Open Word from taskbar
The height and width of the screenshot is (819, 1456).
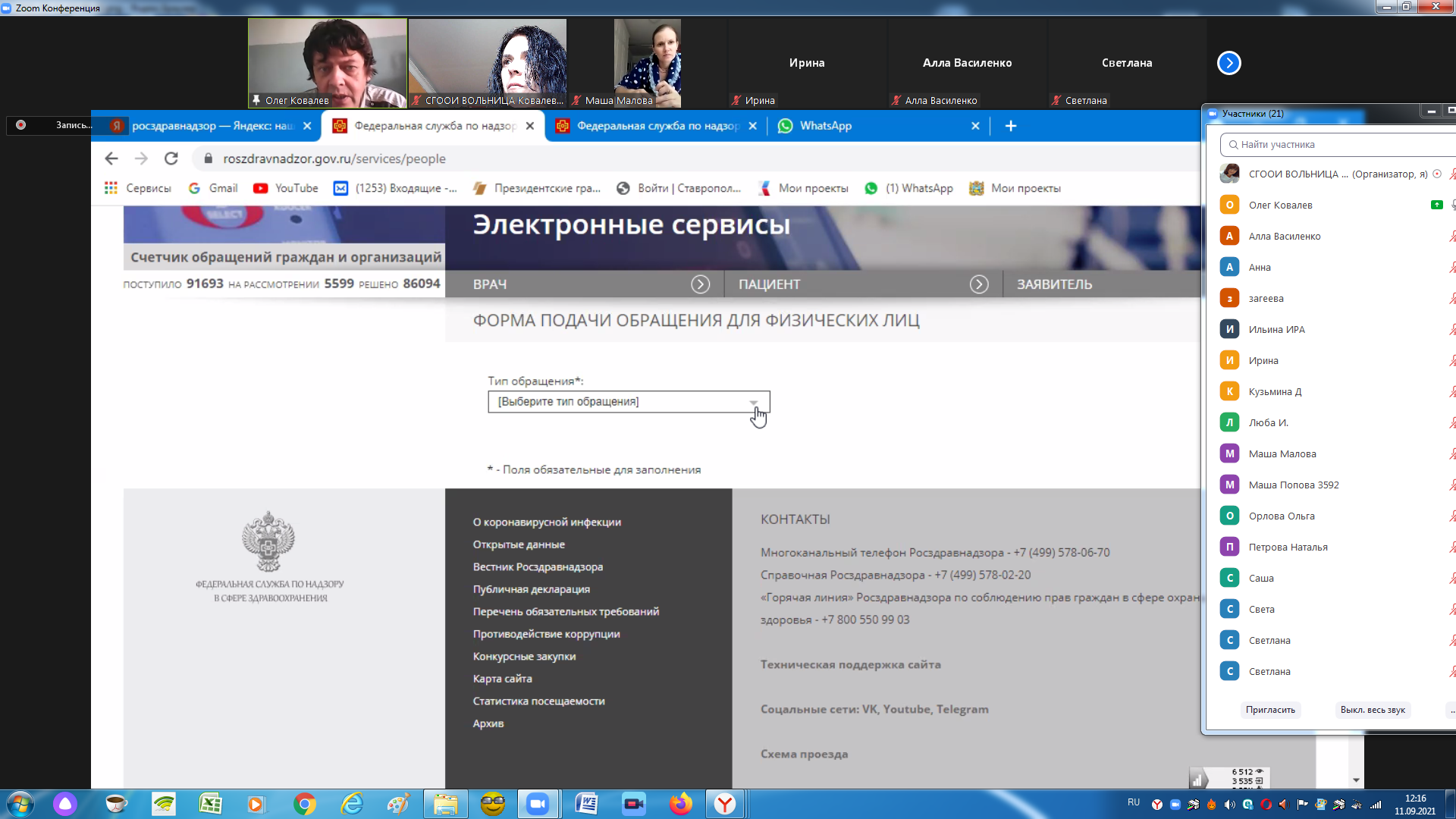coord(586,804)
